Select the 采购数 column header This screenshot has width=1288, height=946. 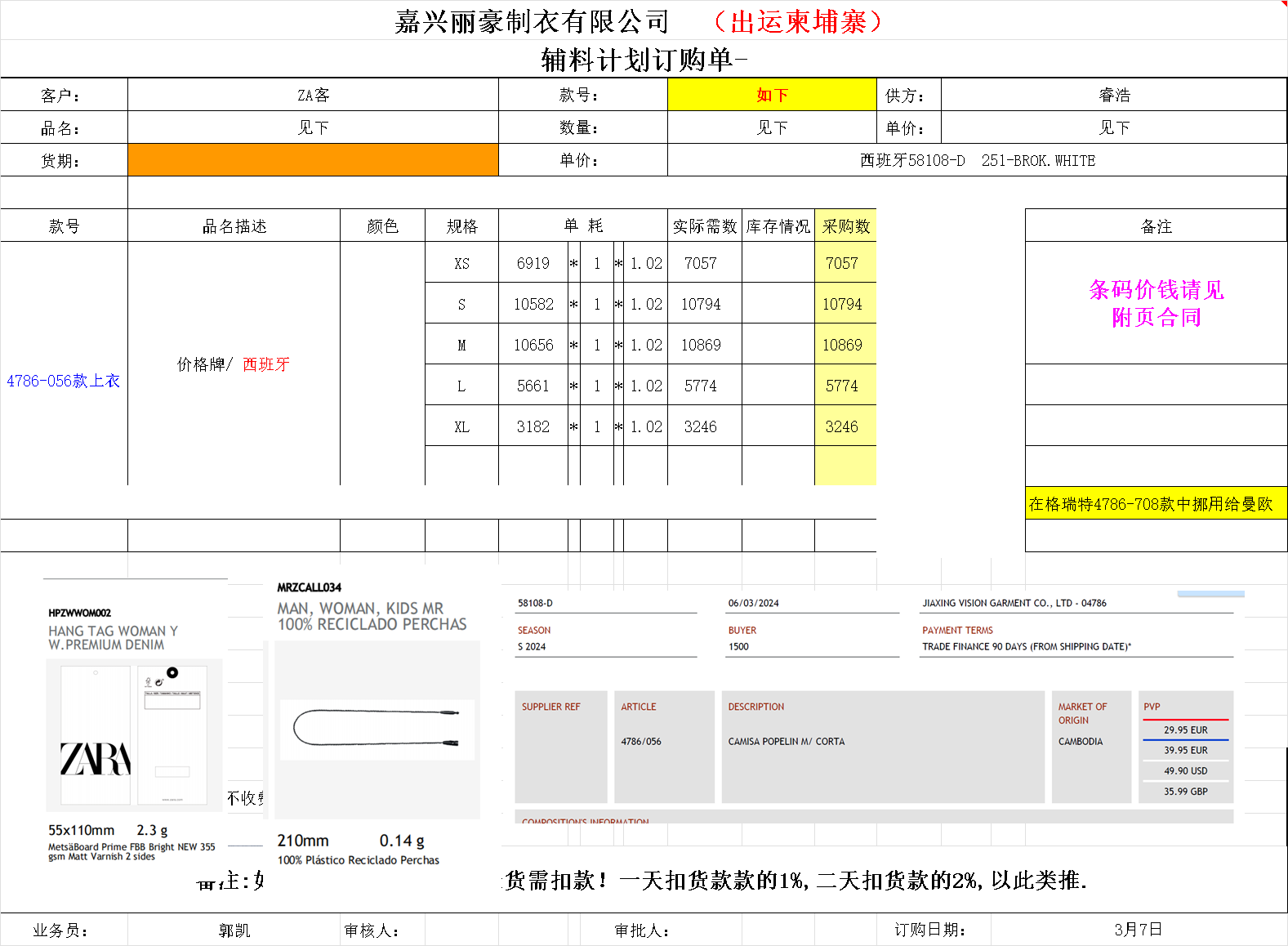point(845,226)
